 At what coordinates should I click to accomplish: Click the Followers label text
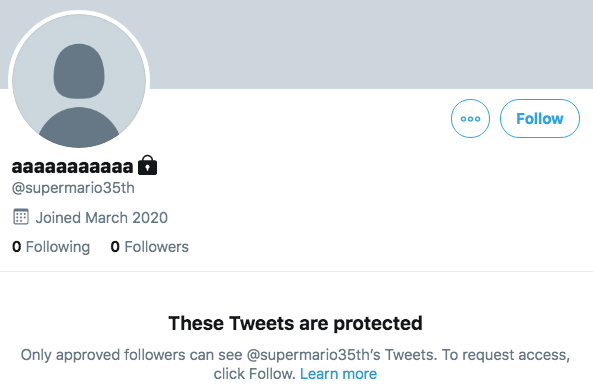click(x=157, y=247)
